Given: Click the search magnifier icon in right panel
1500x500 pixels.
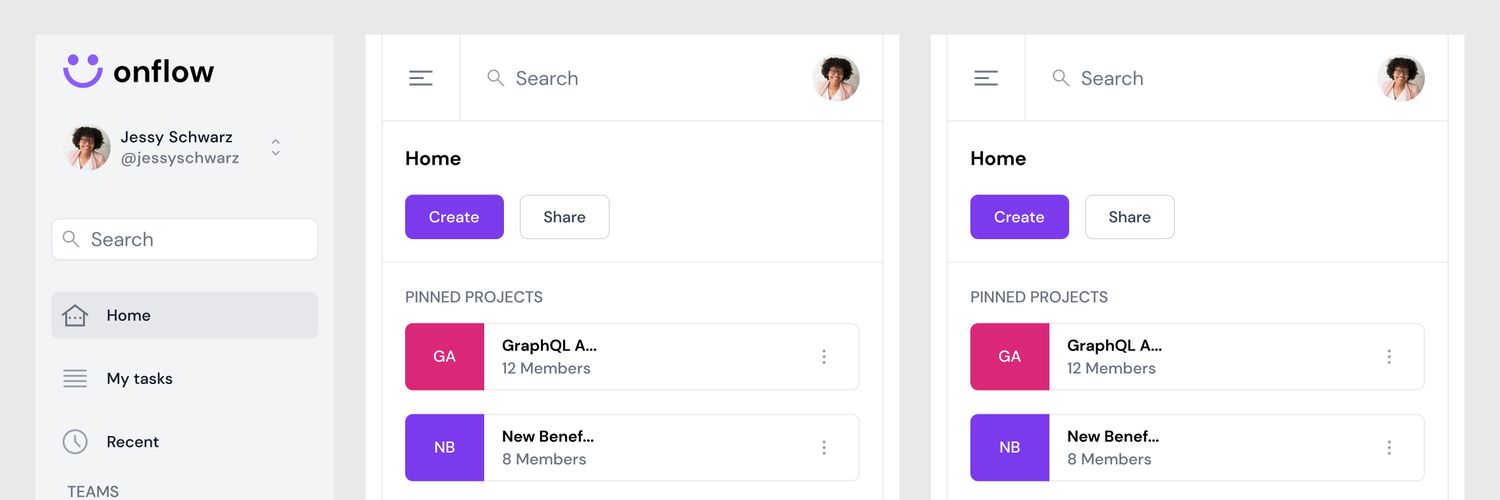Looking at the screenshot, I should [x=1061, y=78].
